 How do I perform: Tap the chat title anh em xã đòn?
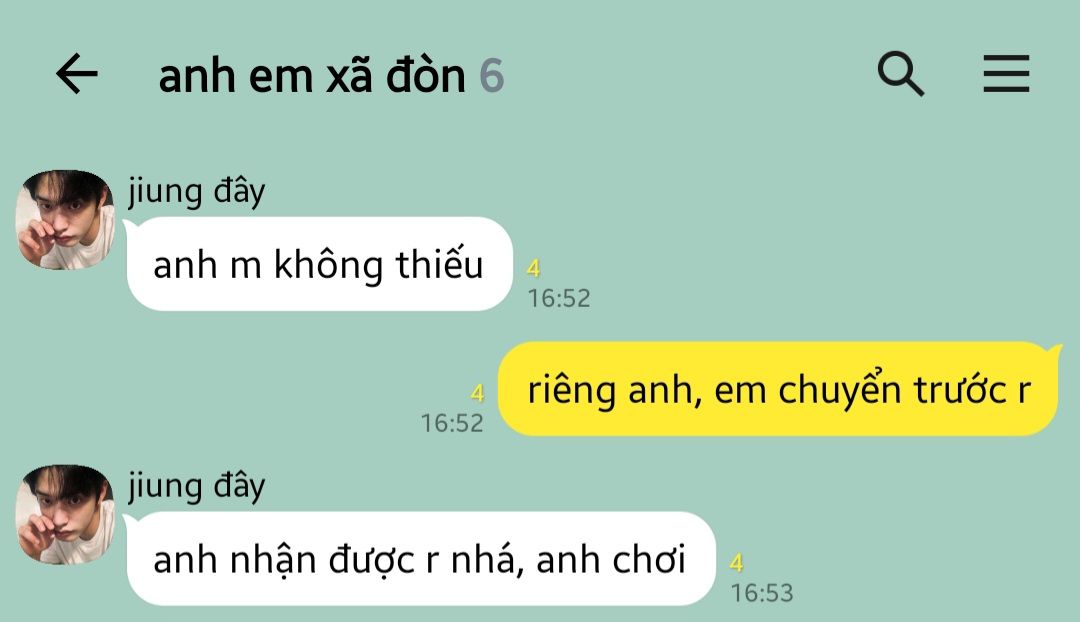(x=312, y=75)
